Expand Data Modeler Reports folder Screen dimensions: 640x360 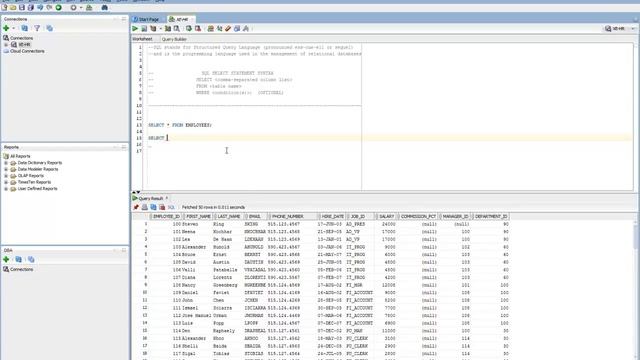pos(6,169)
